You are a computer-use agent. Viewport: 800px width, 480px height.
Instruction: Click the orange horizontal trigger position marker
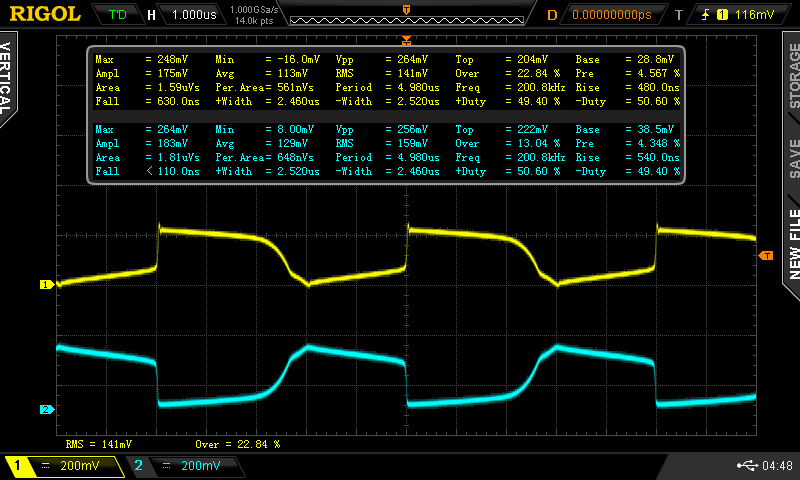pos(406,40)
